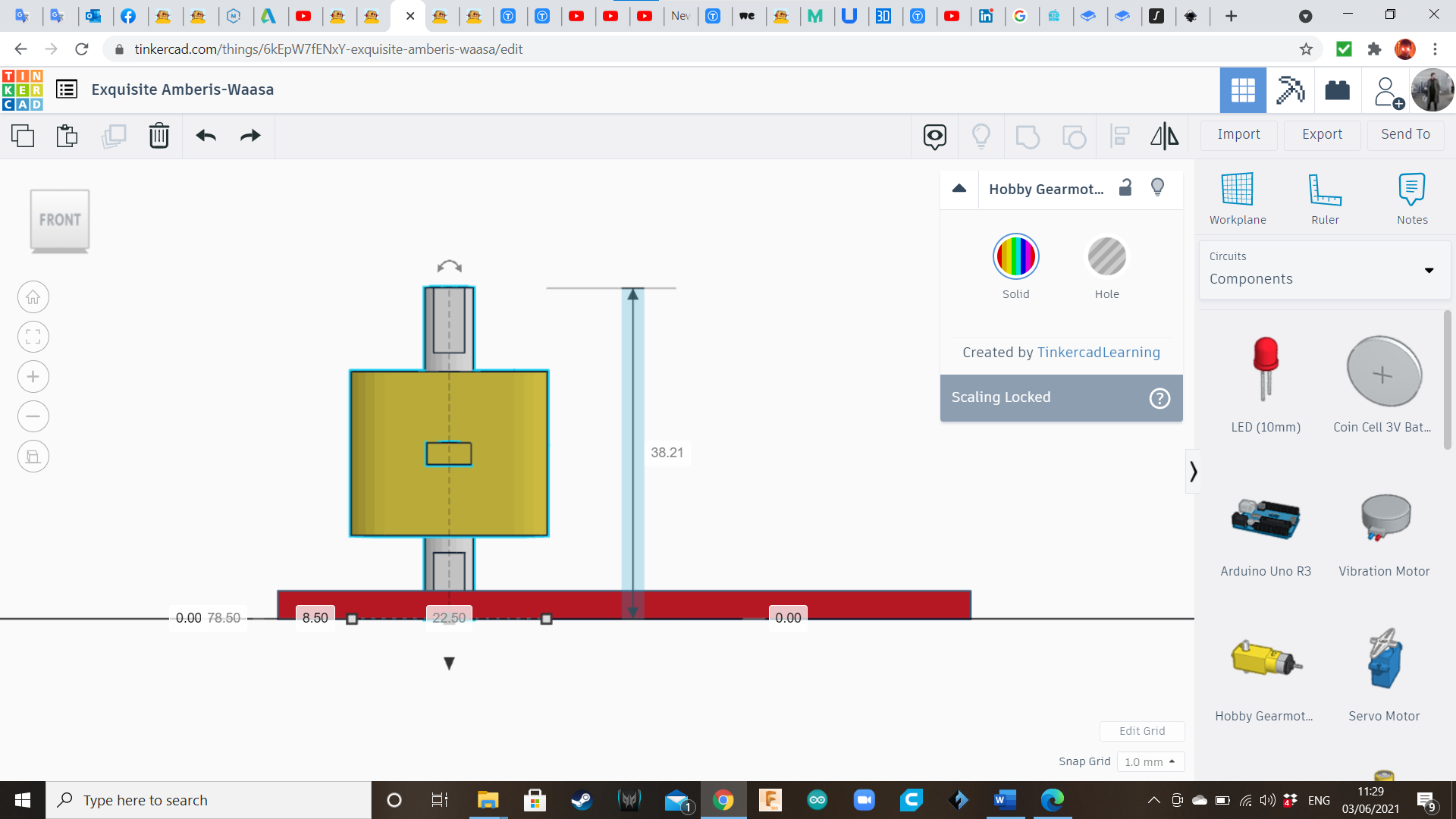Unlock the Hobby Gearmotor with padlock toggle
Image resolution: width=1456 pixels, height=819 pixels.
point(1125,187)
